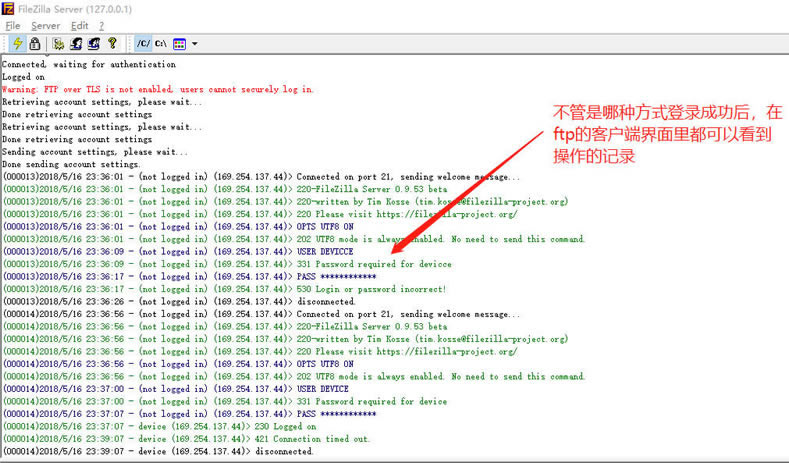
Task: Toggle the padlock lock-server button
Action: click(35, 44)
